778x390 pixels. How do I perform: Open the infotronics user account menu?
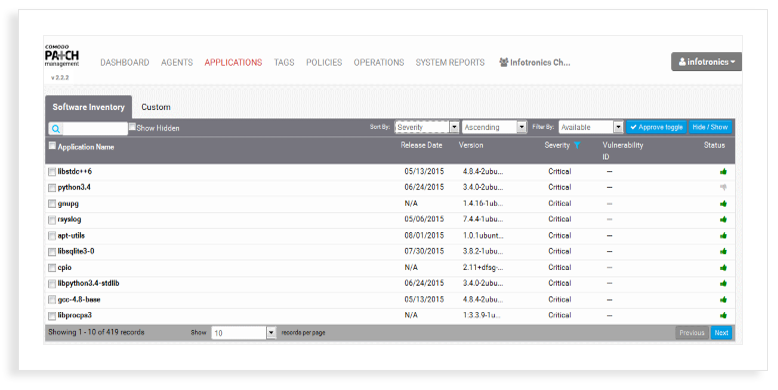tap(706, 62)
